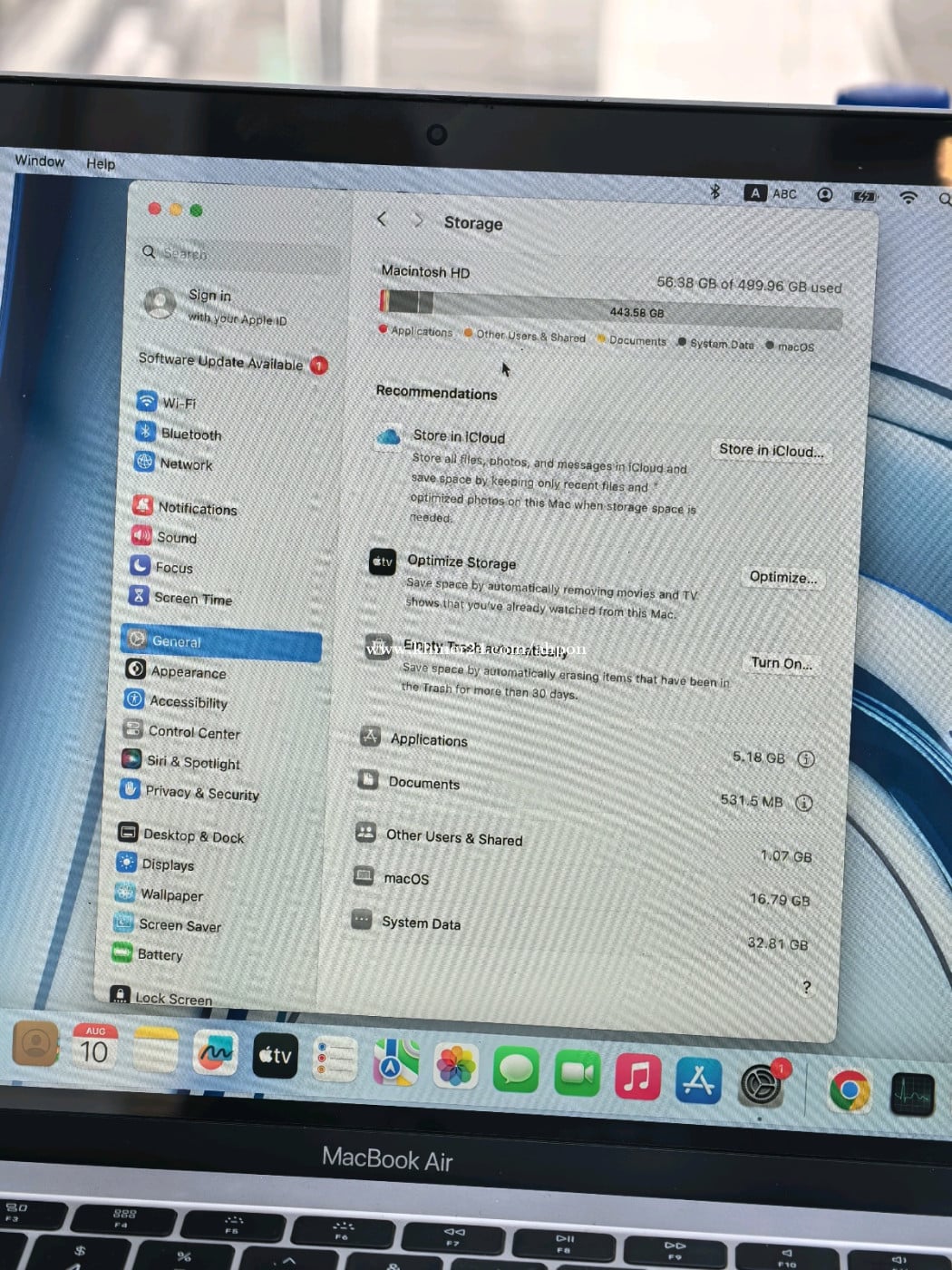Click System Settings icon in Dock
The image size is (952, 1270).
click(762, 1084)
